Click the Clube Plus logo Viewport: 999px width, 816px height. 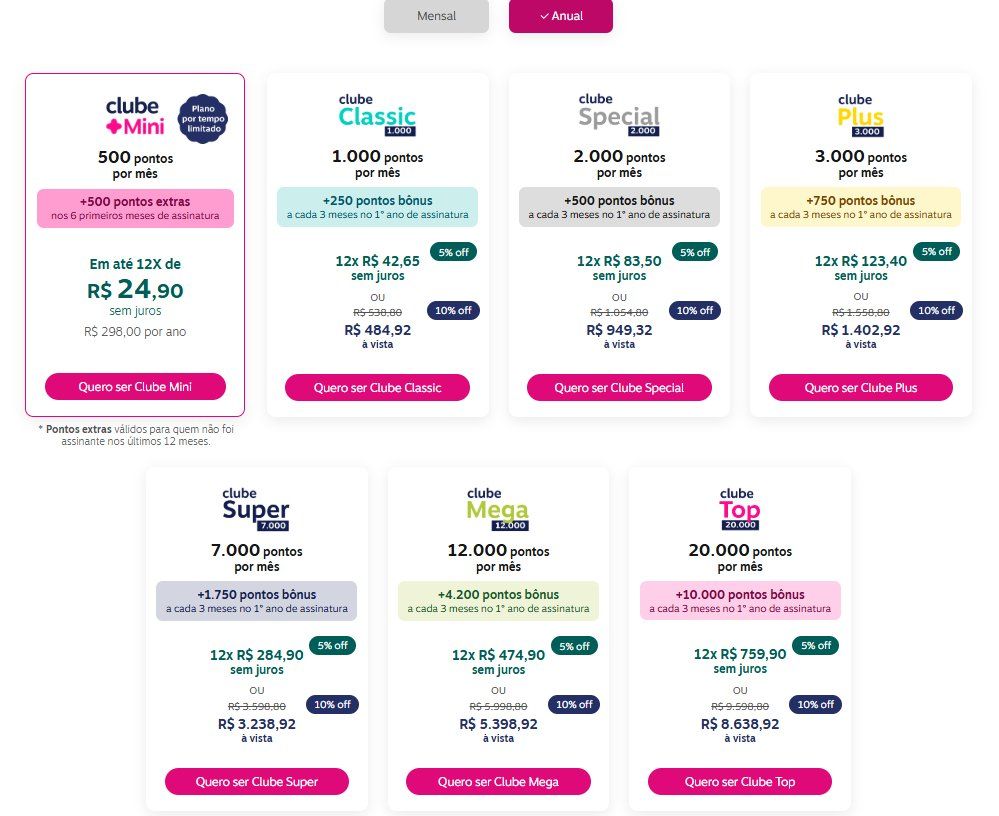click(860, 115)
